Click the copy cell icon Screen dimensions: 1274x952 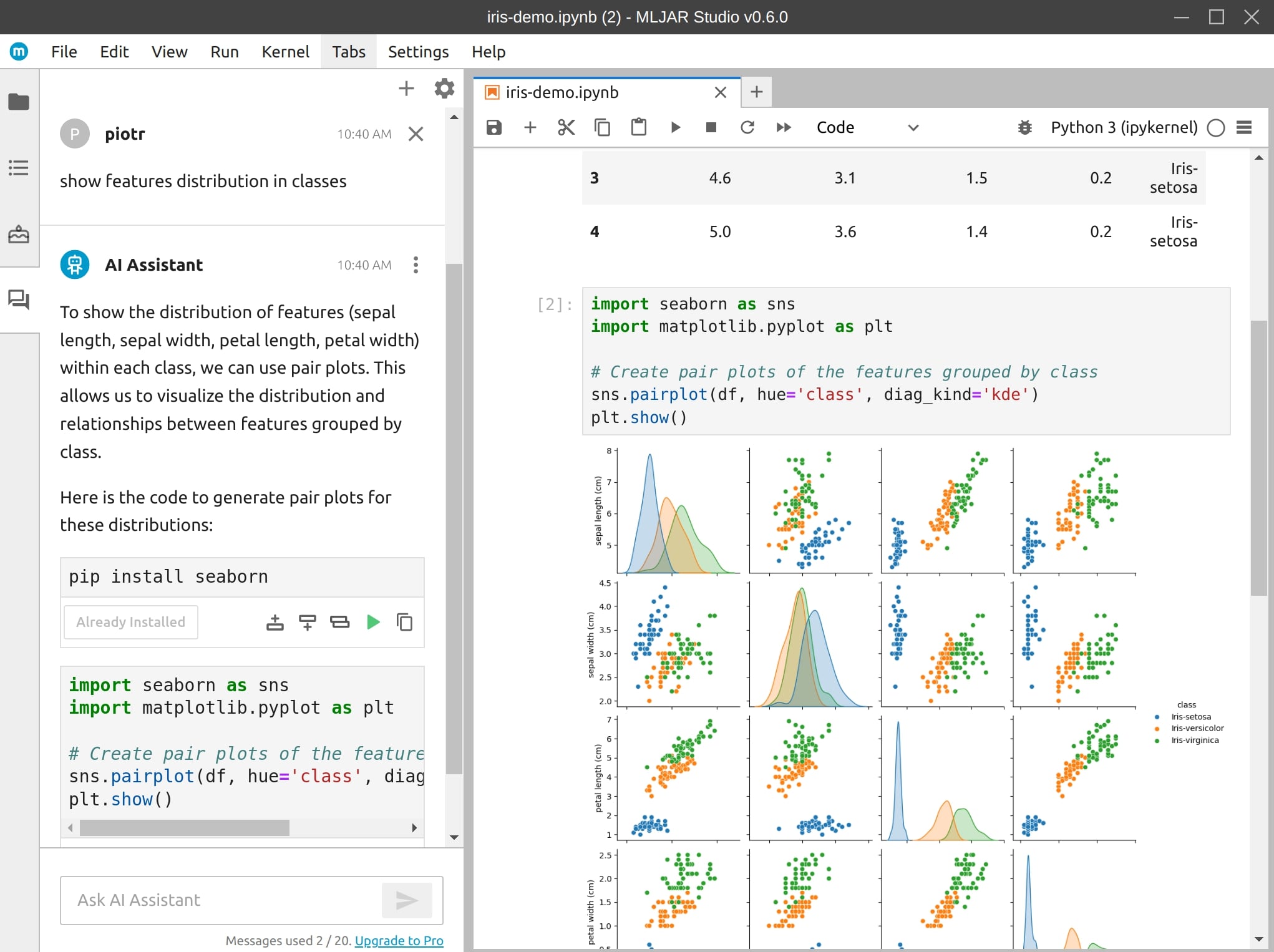(601, 128)
